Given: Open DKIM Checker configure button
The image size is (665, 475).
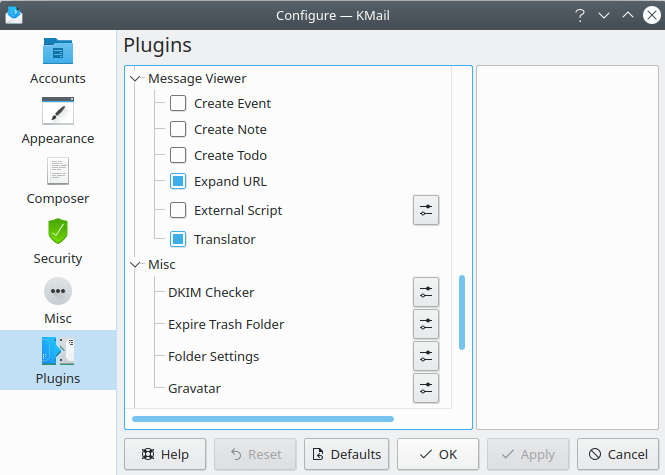Looking at the screenshot, I should click(x=426, y=292).
